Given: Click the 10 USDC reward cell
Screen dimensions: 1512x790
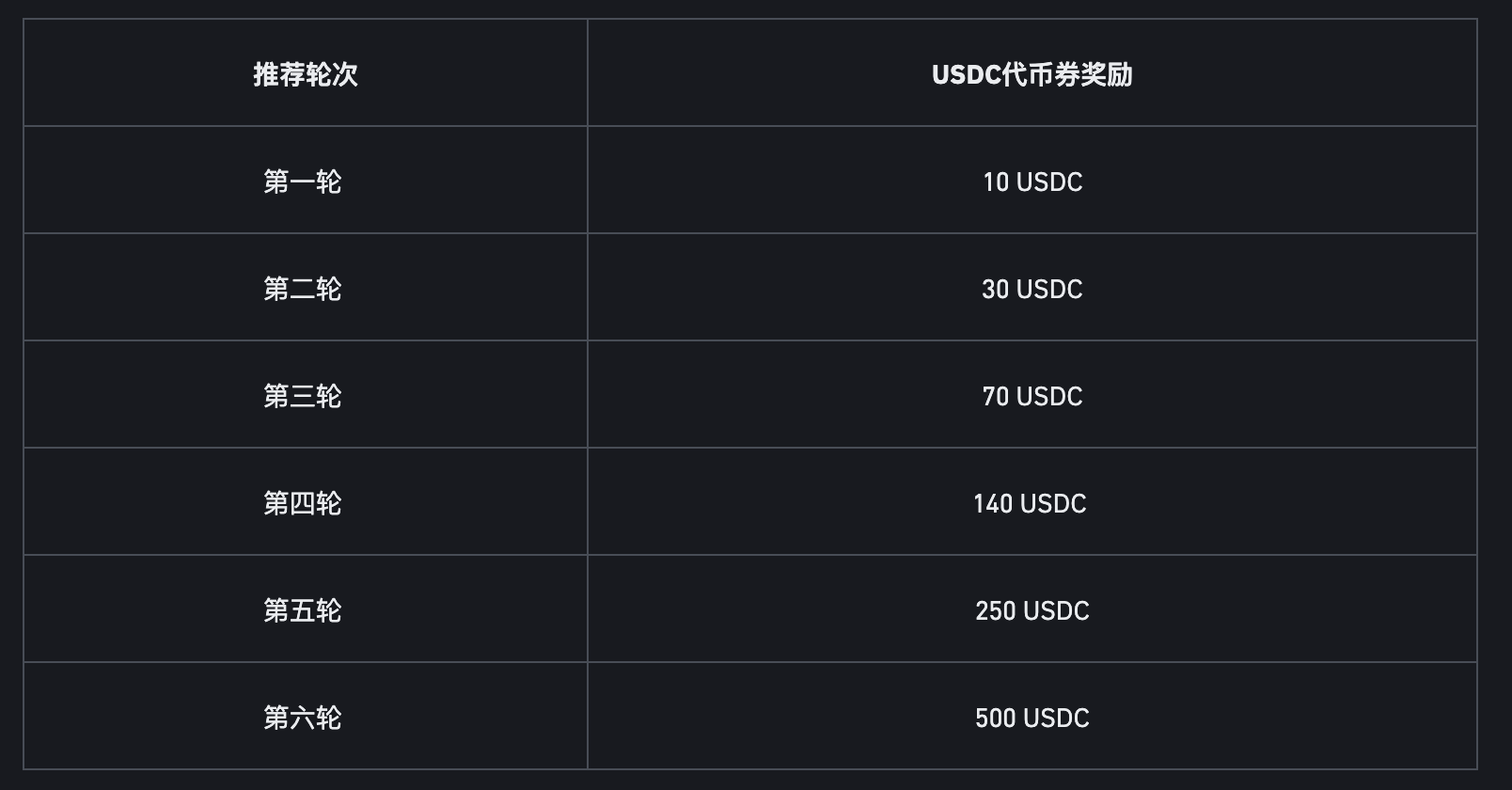Looking at the screenshot, I should coord(1032,182).
